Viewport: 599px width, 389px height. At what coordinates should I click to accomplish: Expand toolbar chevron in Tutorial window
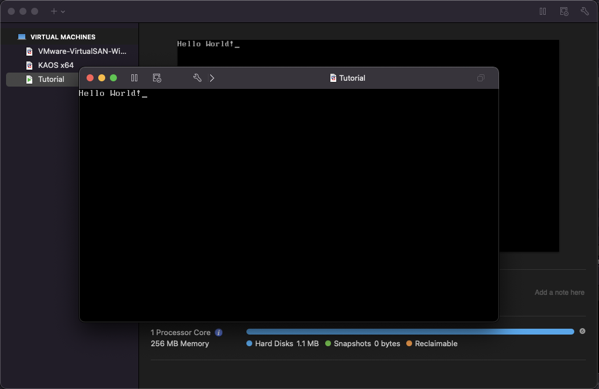(212, 78)
